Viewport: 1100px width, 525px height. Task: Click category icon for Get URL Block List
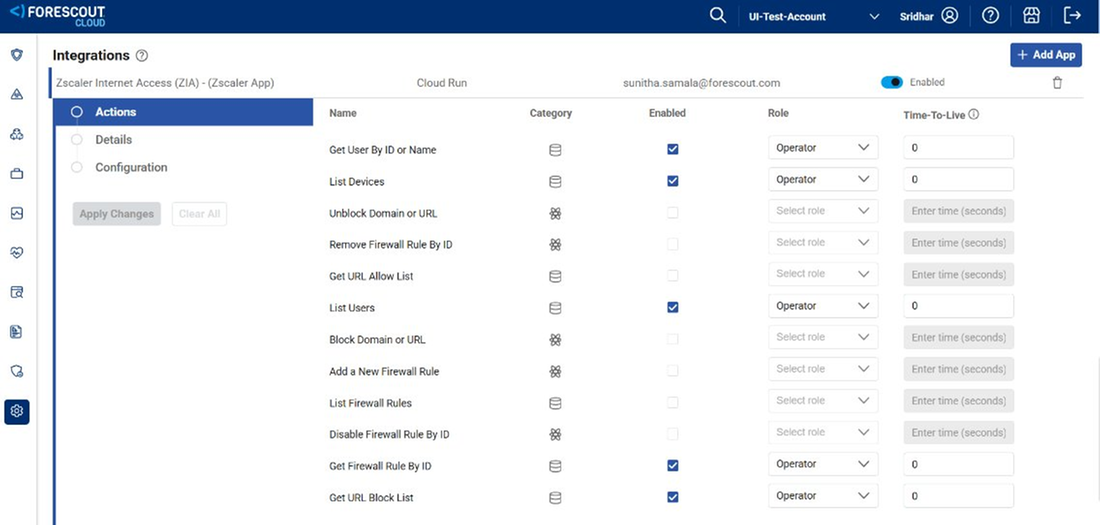(x=555, y=498)
